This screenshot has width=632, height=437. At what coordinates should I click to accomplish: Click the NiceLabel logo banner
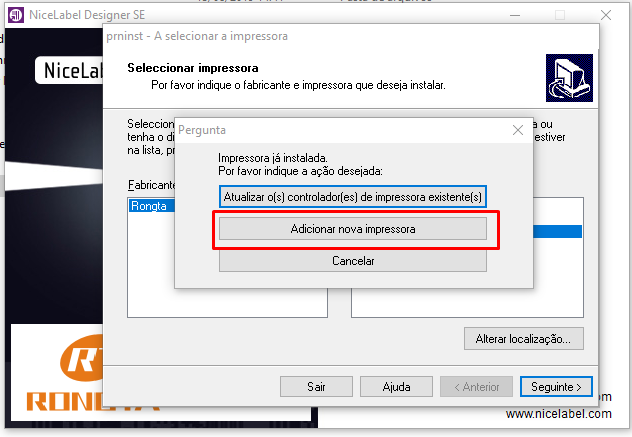[x=69, y=70]
